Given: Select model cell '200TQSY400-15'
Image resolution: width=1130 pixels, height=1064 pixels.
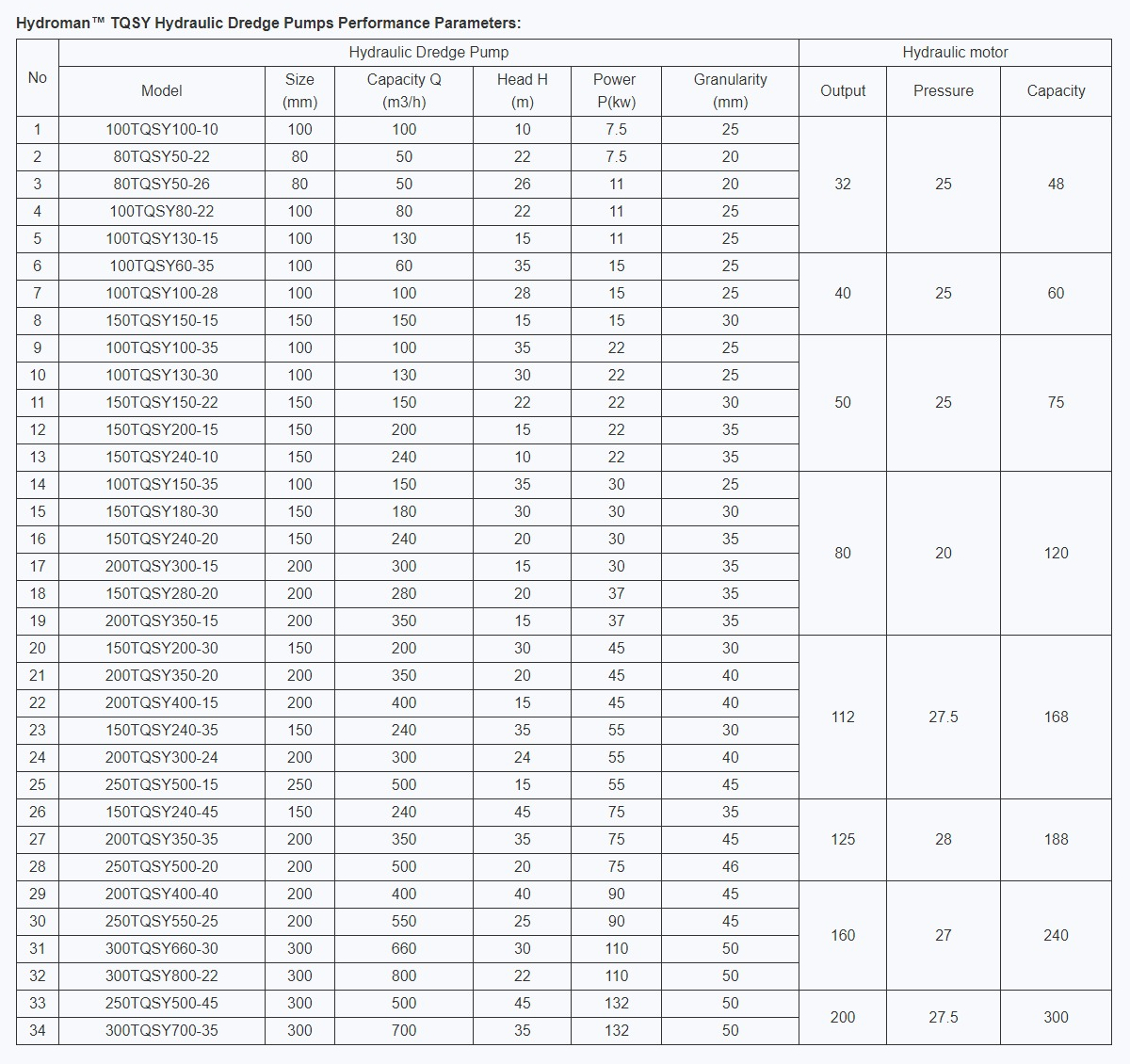Looking at the screenshot, I should tap(162, 703).
